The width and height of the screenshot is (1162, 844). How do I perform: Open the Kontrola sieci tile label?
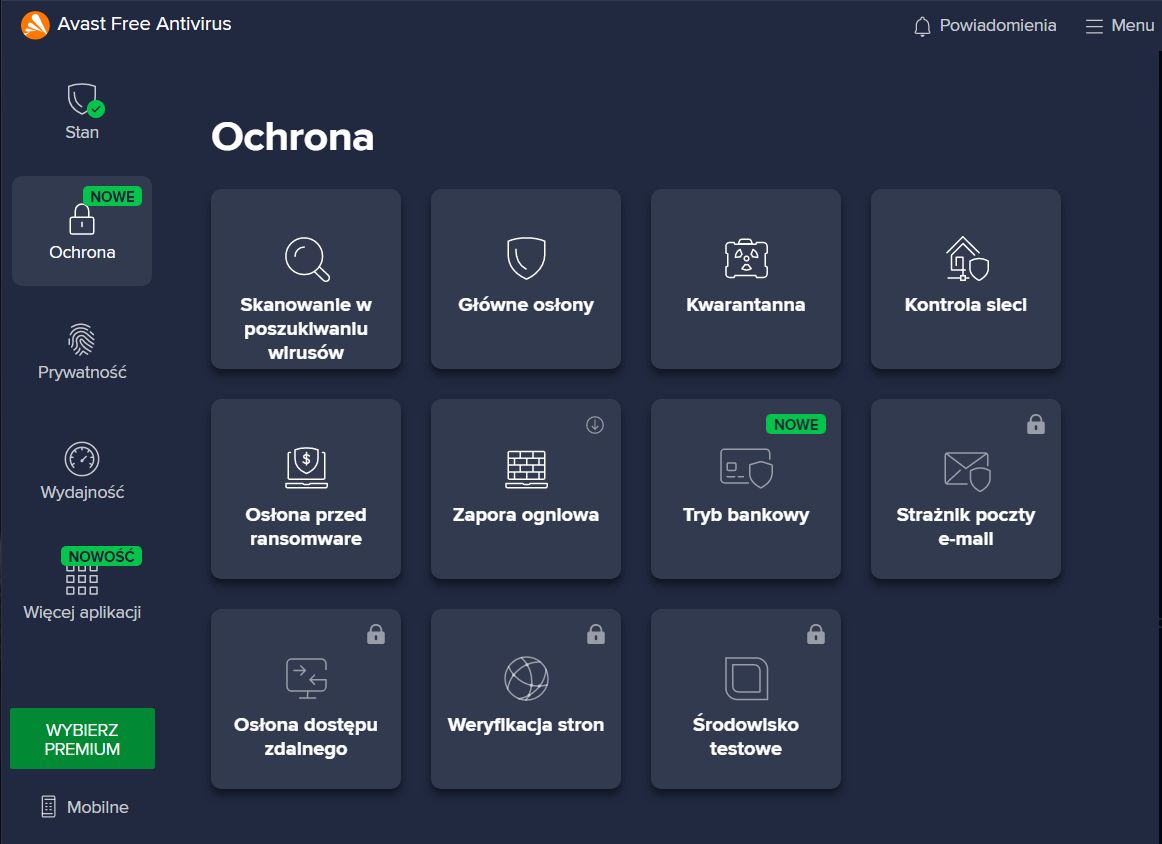point(966,305)
